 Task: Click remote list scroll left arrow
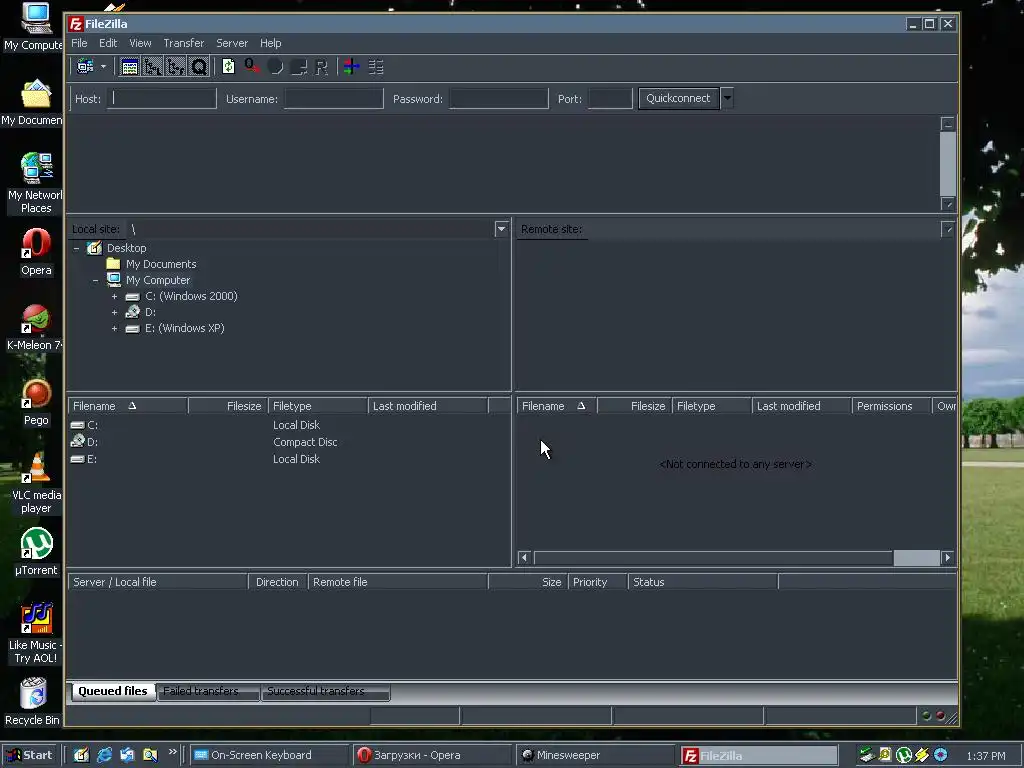click(524, 558)
